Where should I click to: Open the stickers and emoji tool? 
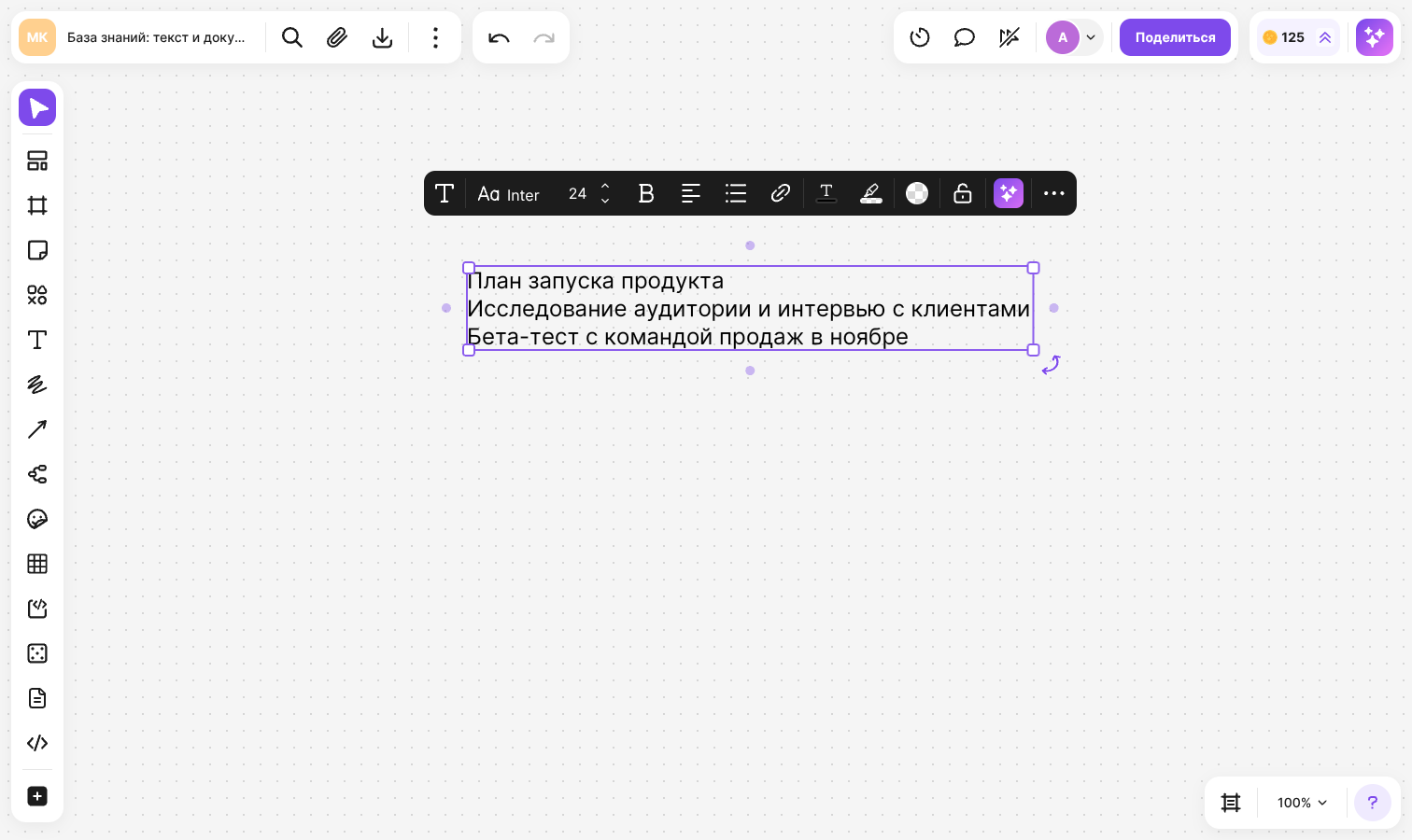37,519
